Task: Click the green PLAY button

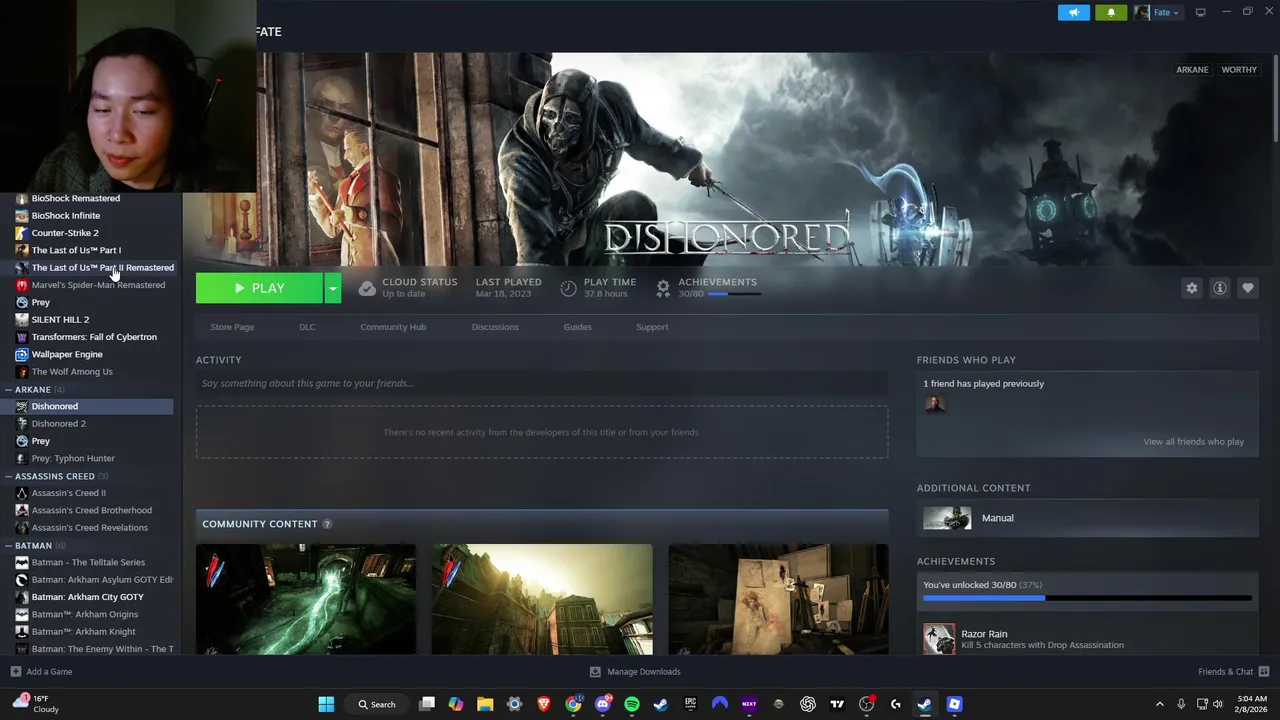Action: (x=259, y=288)
